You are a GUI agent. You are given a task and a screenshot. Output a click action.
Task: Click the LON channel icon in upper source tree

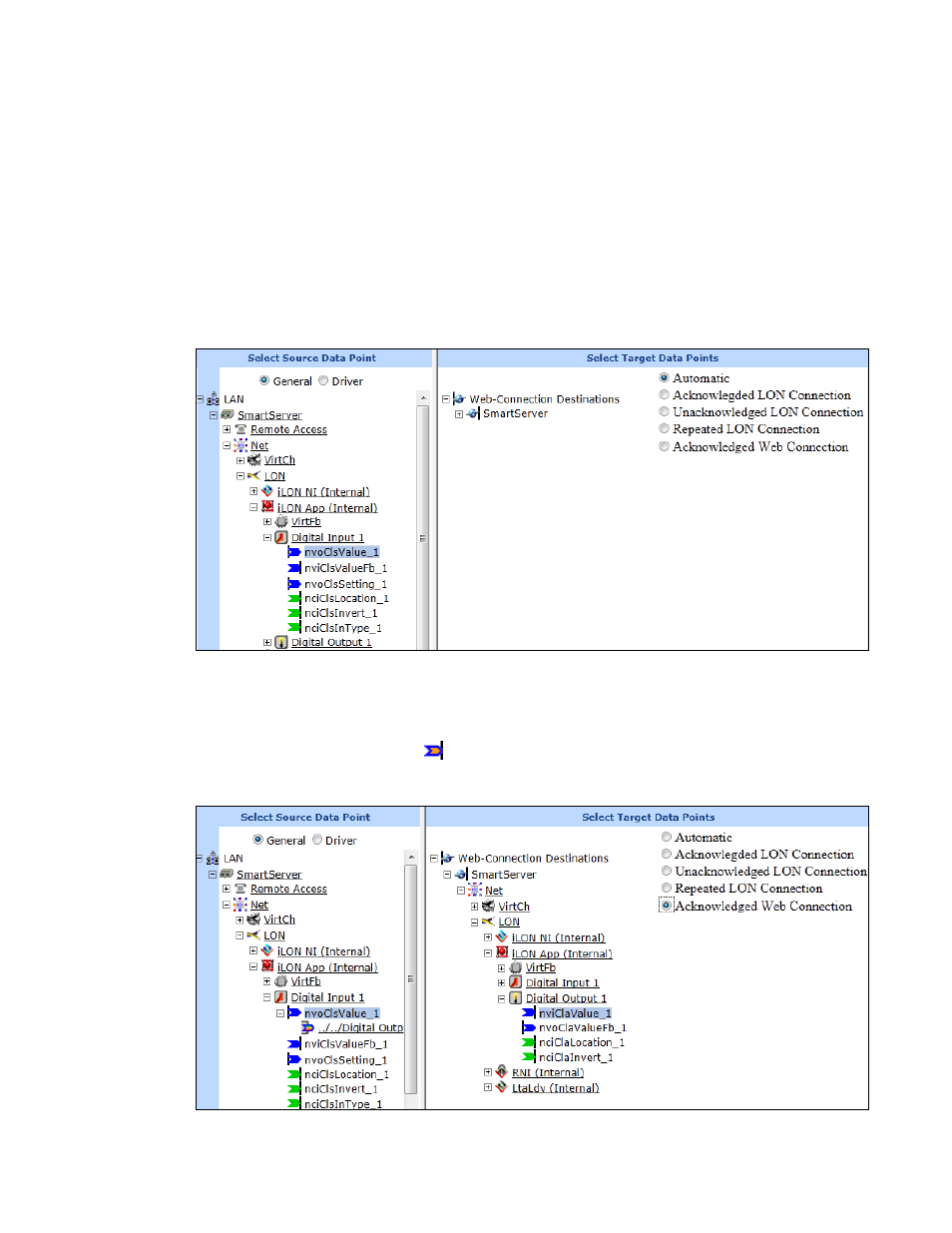(x=253, y=476)
